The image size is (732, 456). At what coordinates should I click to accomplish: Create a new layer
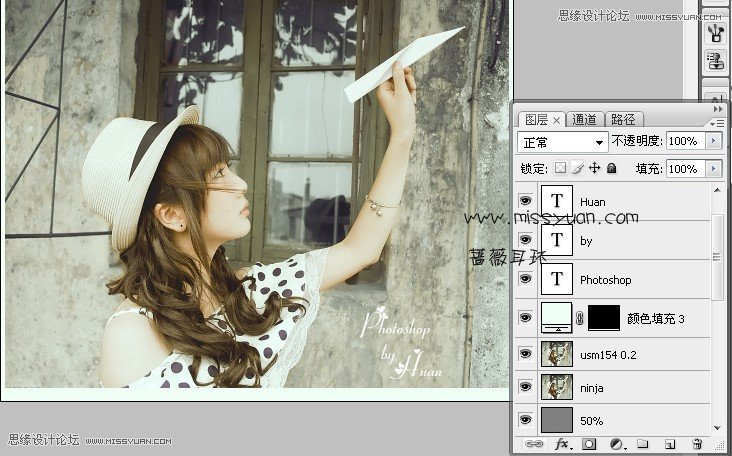[670, 444]
